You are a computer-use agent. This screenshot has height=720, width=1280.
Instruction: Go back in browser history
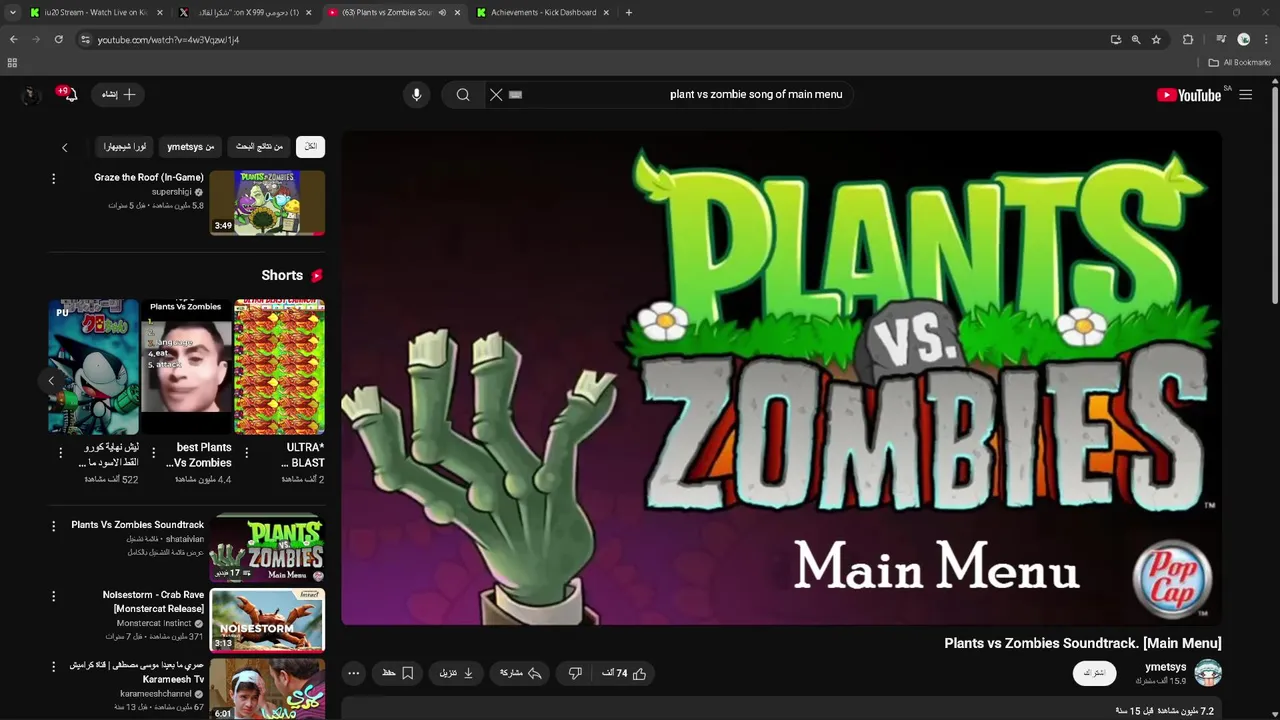(13, 40)
